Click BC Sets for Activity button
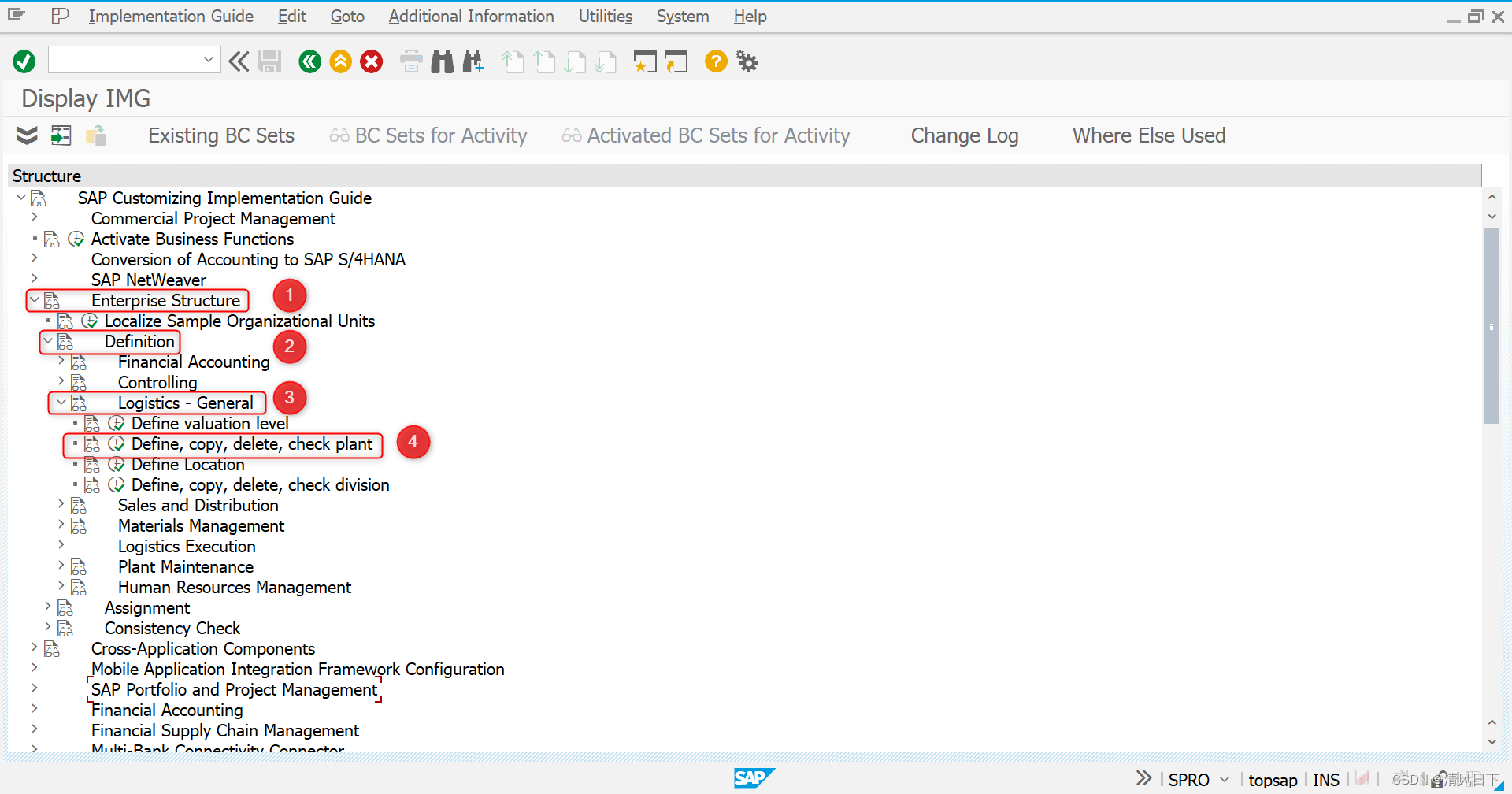1512x794 pixels. 428,135
